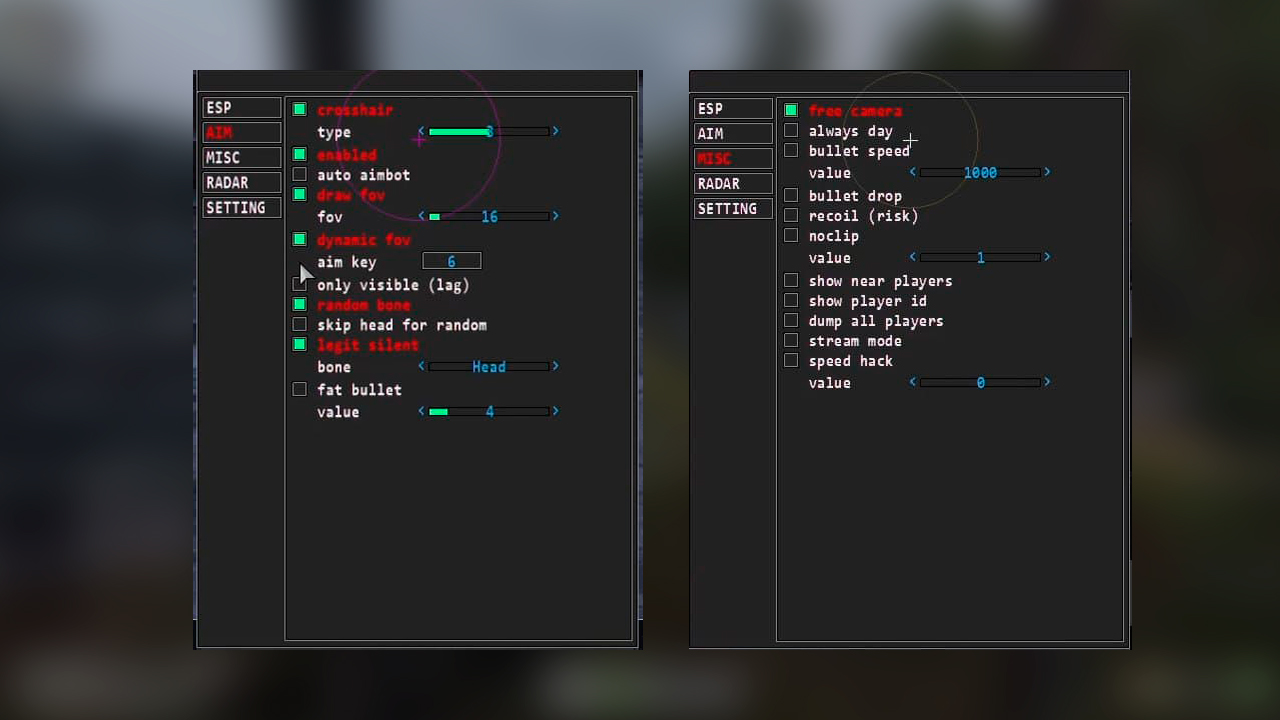
Task: Open the RADAR tab in the misc window
Action: [x=733, y=184]
